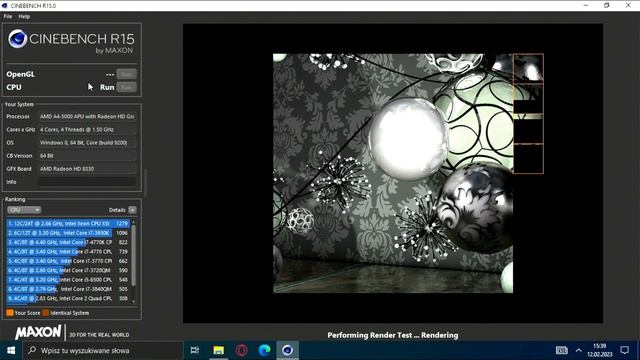
Task: Click the GFX Board value field
Action: click(x=87, y=169)
